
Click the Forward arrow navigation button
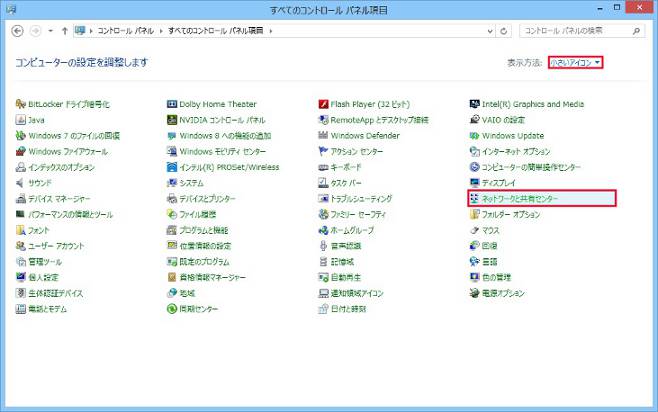pos(36,31)
